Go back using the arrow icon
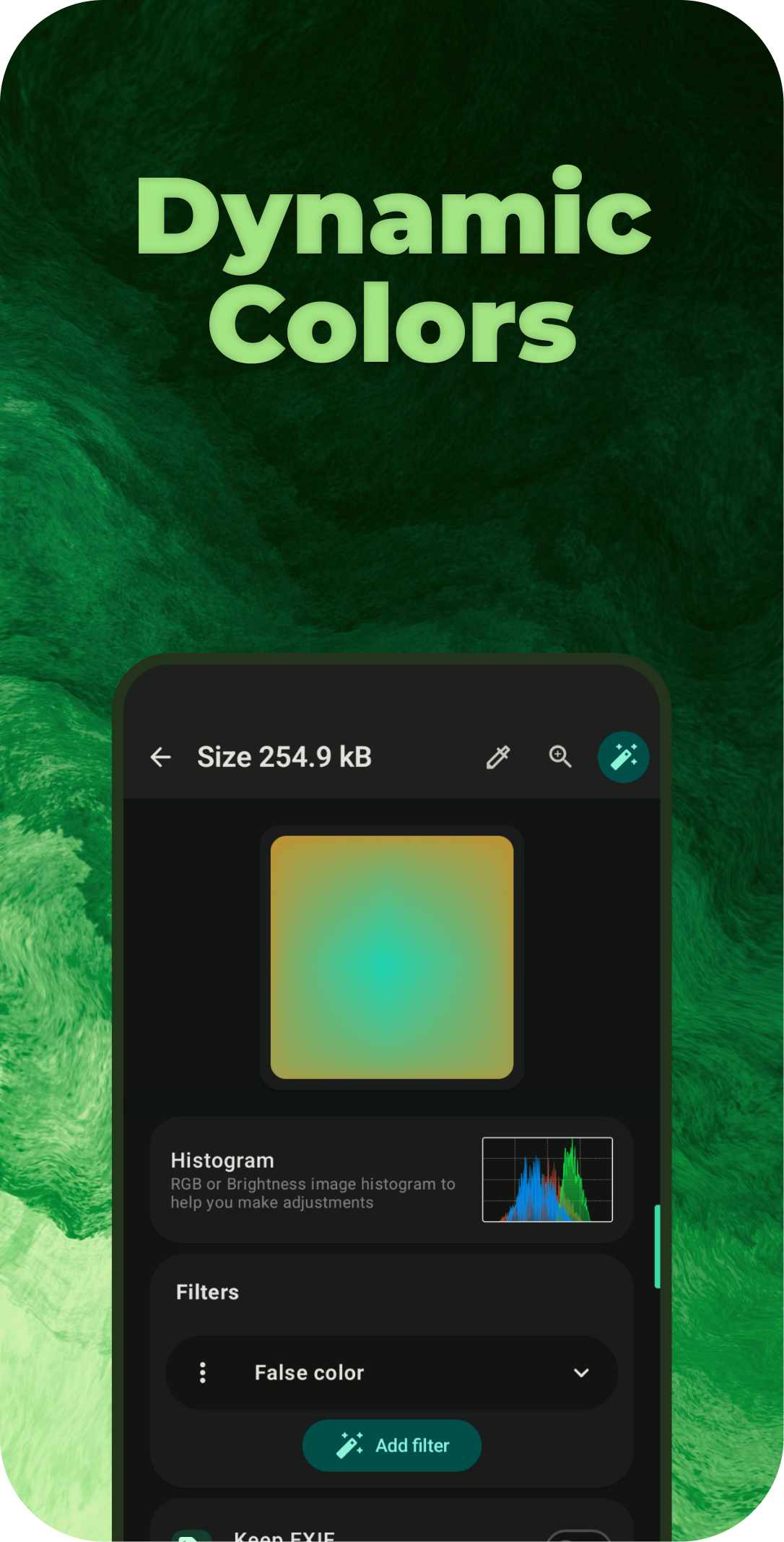Image resolution: width=784 pixels, height=1542 pixels. pyautogui.click(x=160, y=757)
